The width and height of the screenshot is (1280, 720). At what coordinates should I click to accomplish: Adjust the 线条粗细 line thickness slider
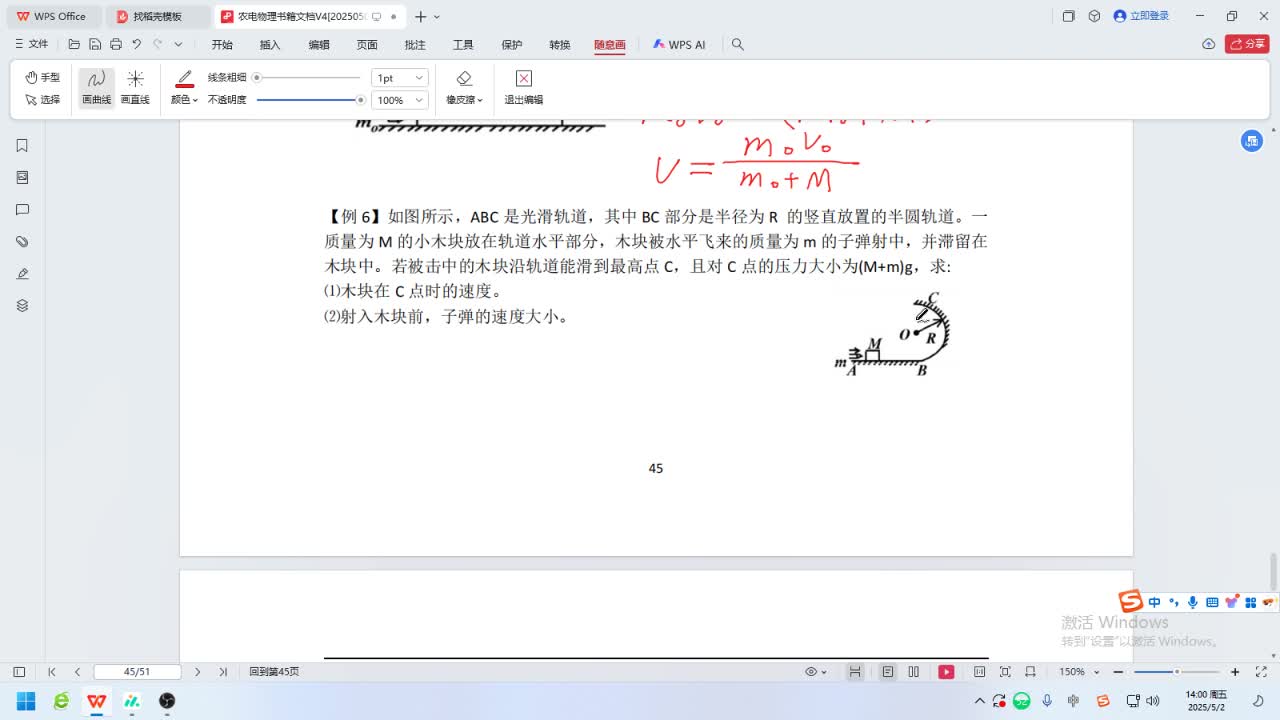[308, 77]
